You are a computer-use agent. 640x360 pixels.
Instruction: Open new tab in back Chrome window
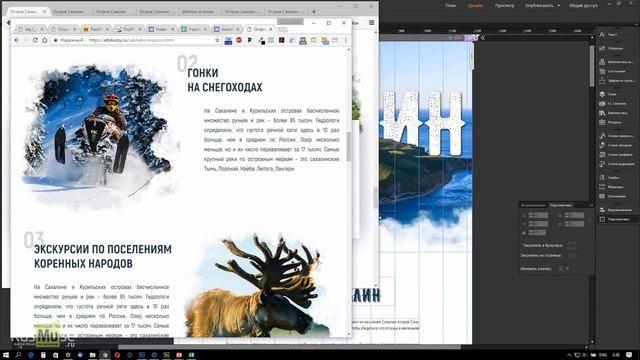[x=313, y=11]
